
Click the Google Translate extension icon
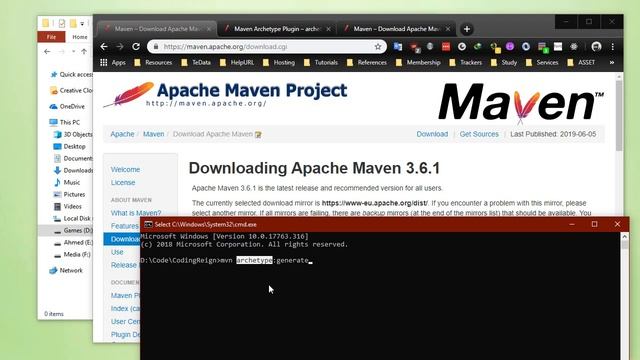pos(398,47)
